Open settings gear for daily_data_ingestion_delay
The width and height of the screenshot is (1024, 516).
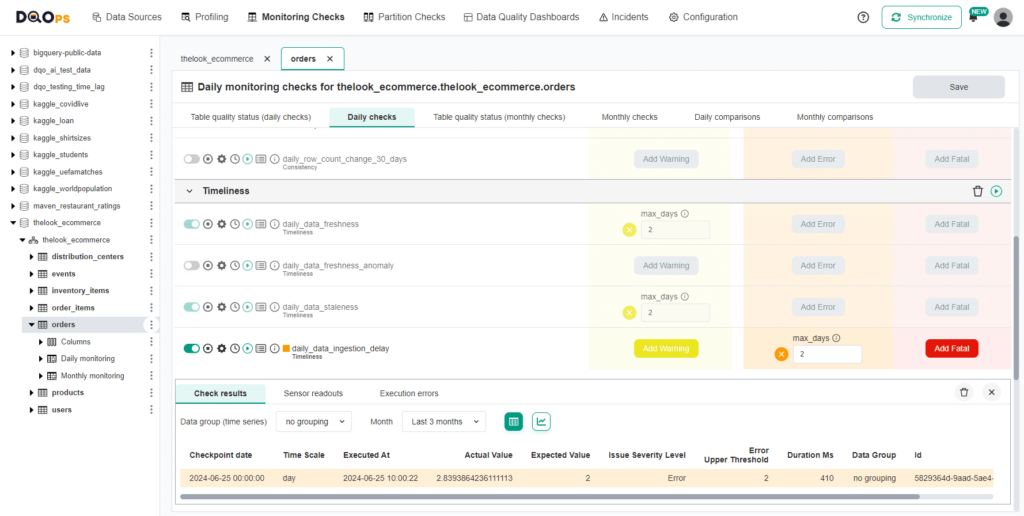pos(221,349)
